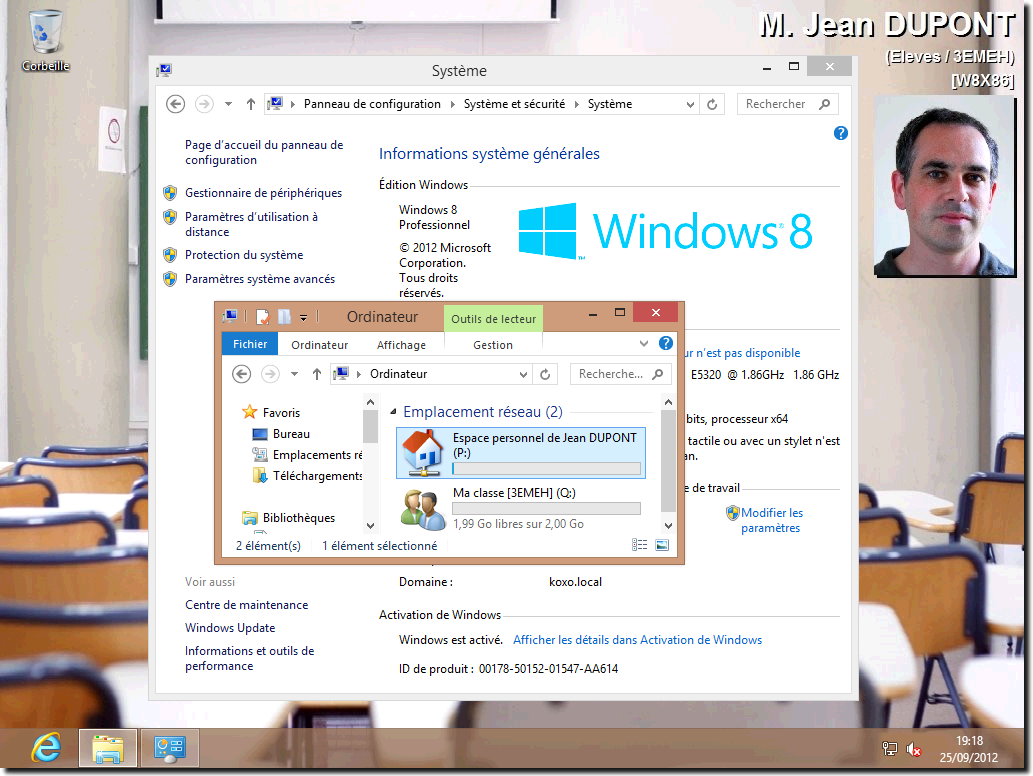Click Afficher les détails dans Activation de Windows

point(638,640)
